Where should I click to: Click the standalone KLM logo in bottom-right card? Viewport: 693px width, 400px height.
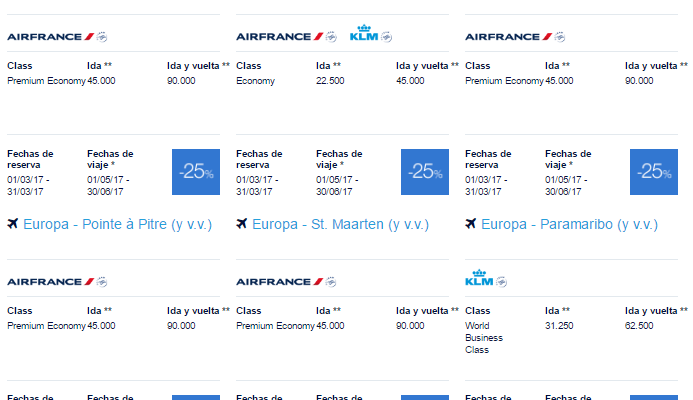[479, 278]
